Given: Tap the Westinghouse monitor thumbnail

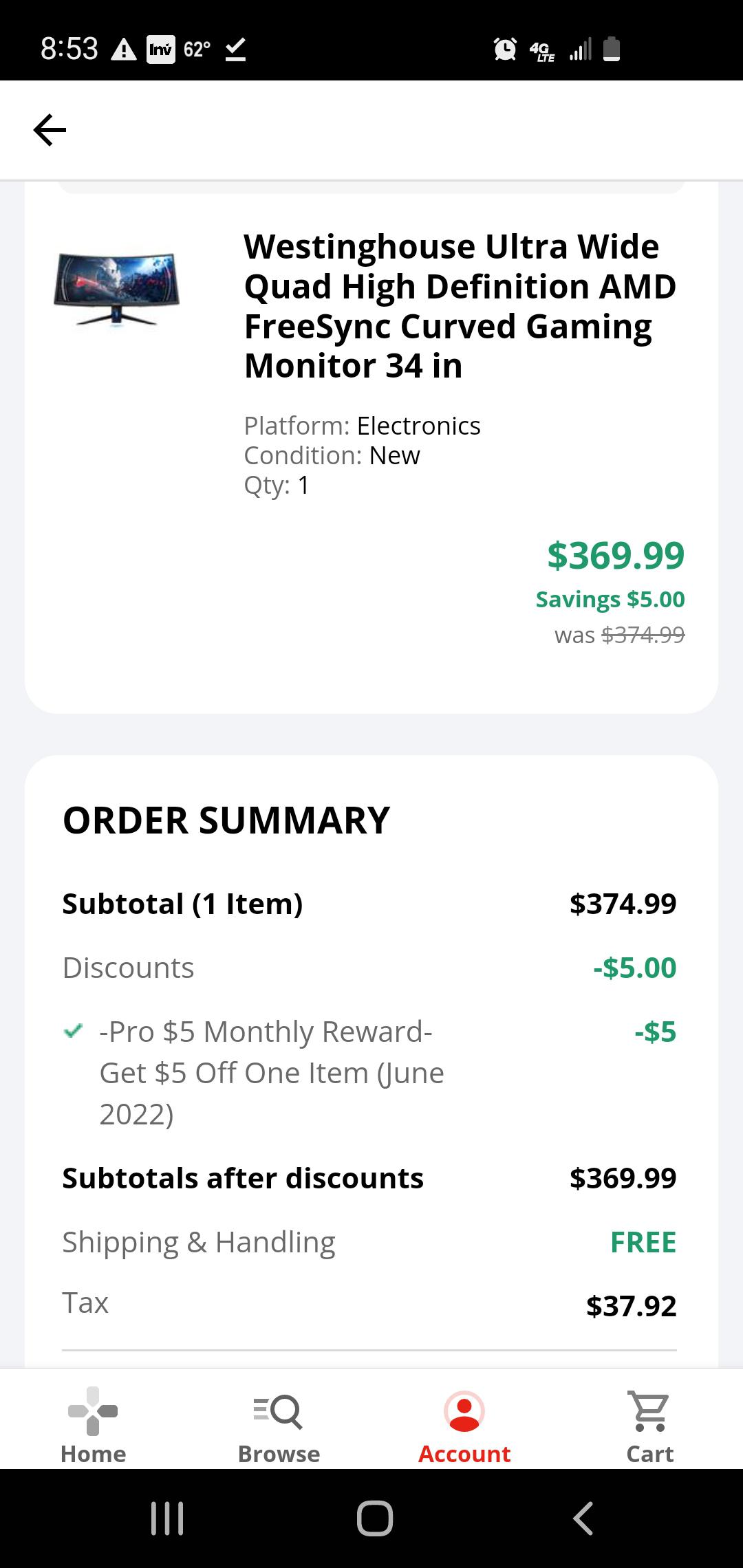Looking at the screenshot, I should pos(116,287).
